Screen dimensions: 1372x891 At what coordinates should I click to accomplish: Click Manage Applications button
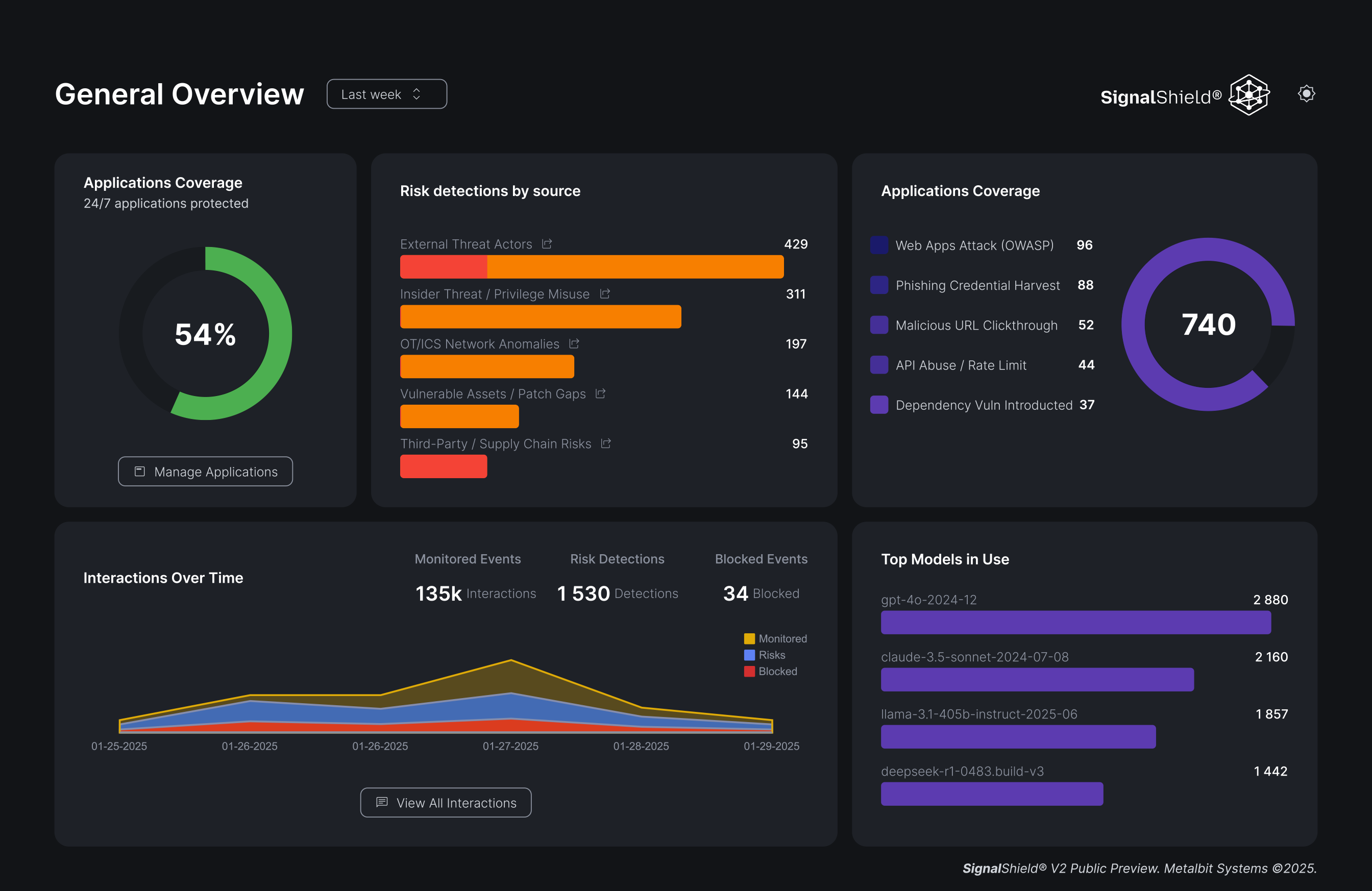(205, 472)
